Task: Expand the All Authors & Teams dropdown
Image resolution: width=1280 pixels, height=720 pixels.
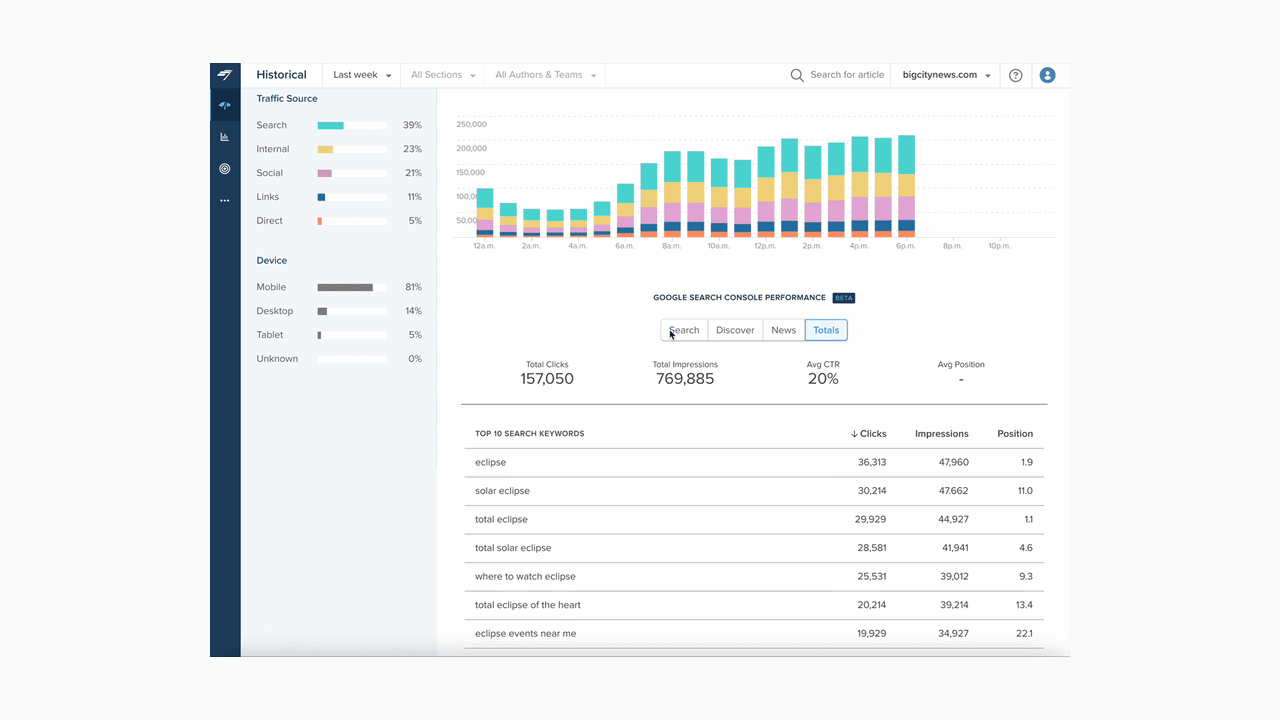Action: pos(546,75)
